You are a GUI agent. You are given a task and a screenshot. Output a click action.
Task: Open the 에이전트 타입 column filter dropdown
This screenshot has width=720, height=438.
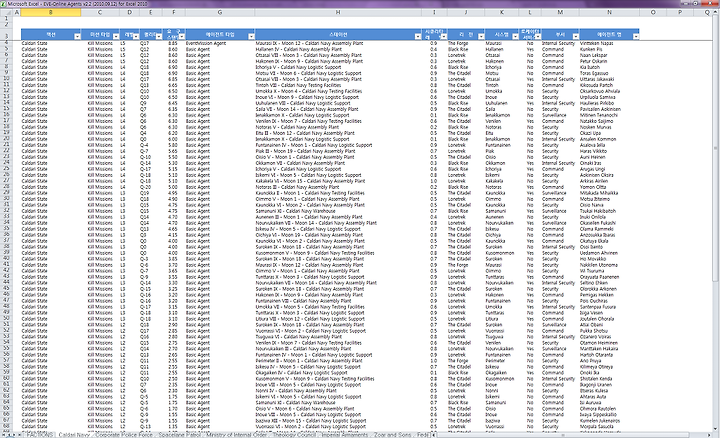point(251,36)
